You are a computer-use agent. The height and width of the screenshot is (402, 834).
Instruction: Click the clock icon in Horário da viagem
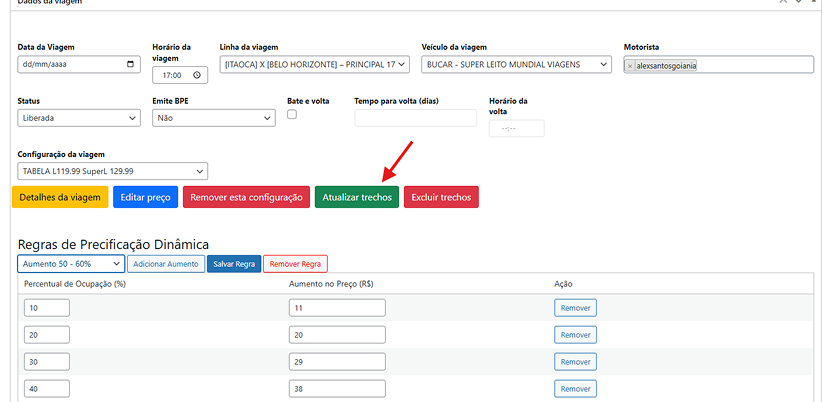coord(198,75)
